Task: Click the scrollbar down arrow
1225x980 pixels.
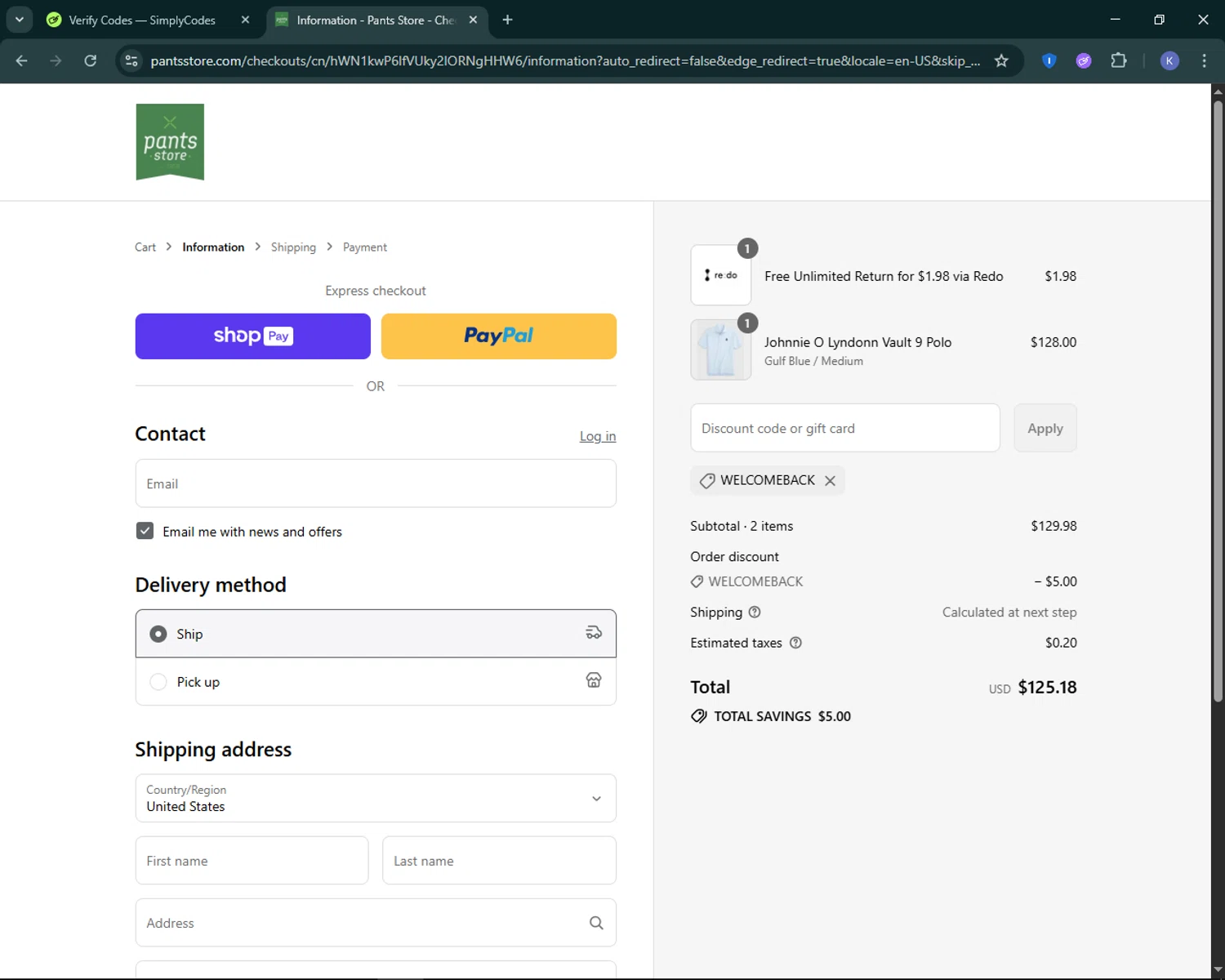Action: tap(1218, 970)
